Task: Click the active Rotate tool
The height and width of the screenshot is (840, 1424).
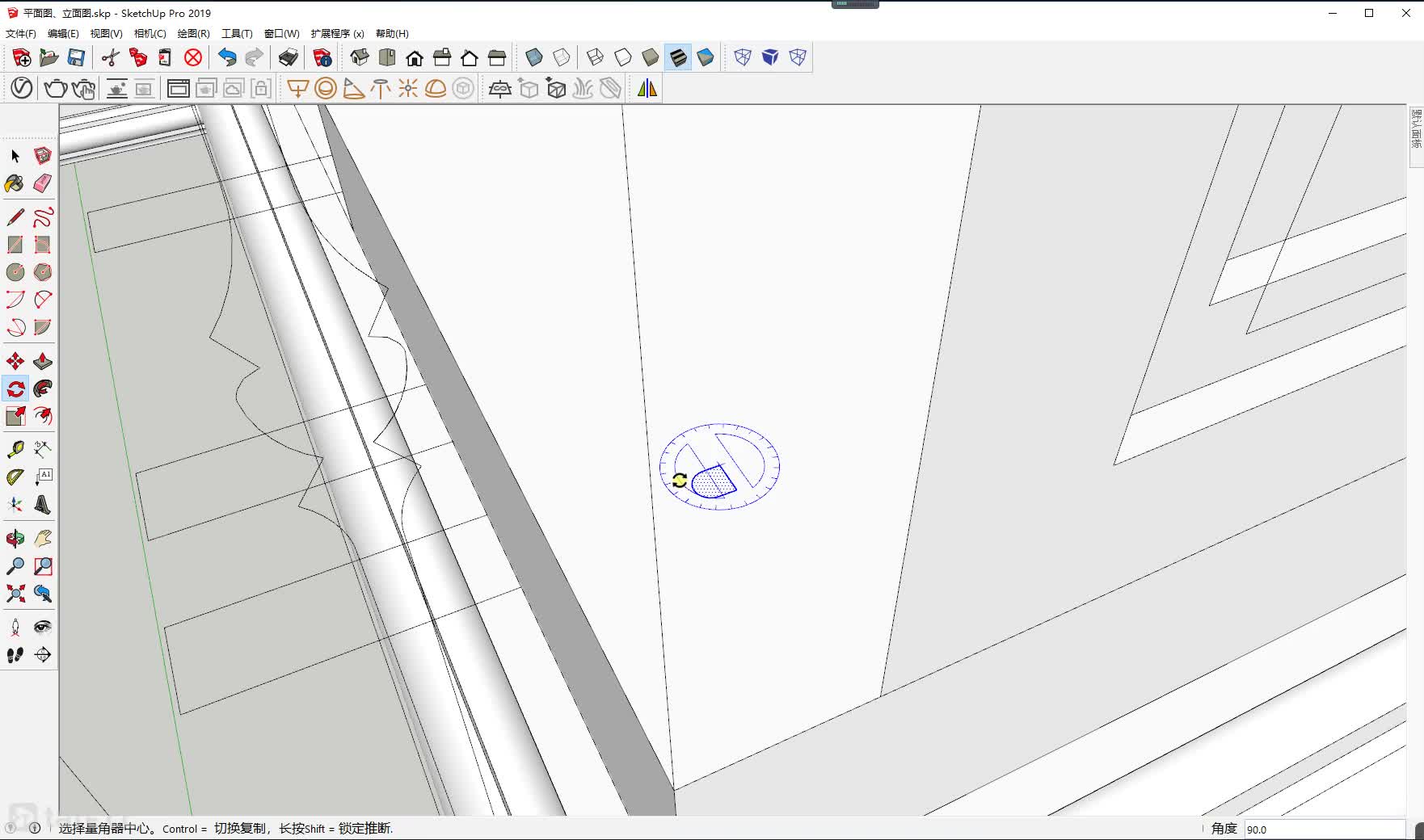Action: pyautogui.click(x=15, y=388)
